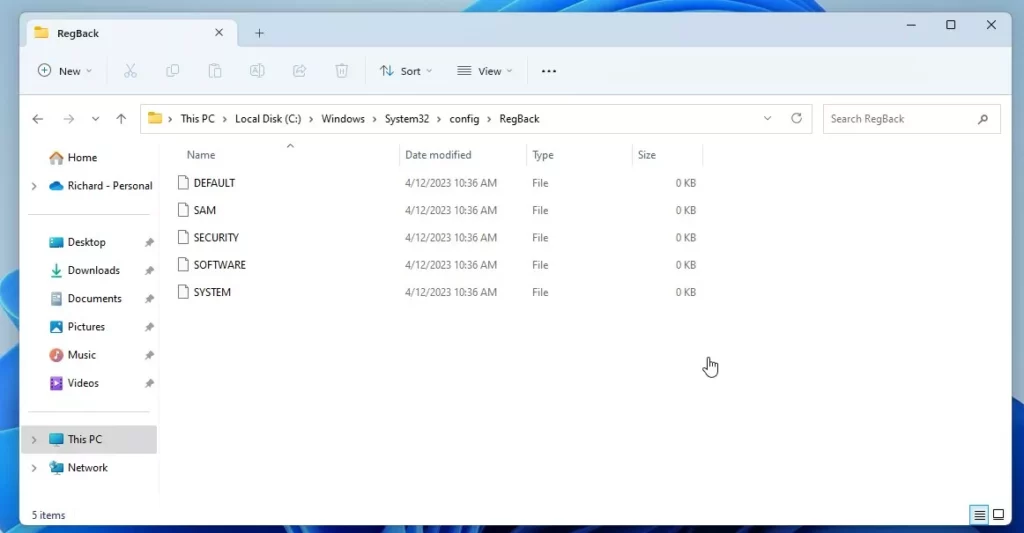The image size is (1024, 533).
Task: Switch to large thumbnails view icon
Action: pyautogui.click(x=999, y=515)
